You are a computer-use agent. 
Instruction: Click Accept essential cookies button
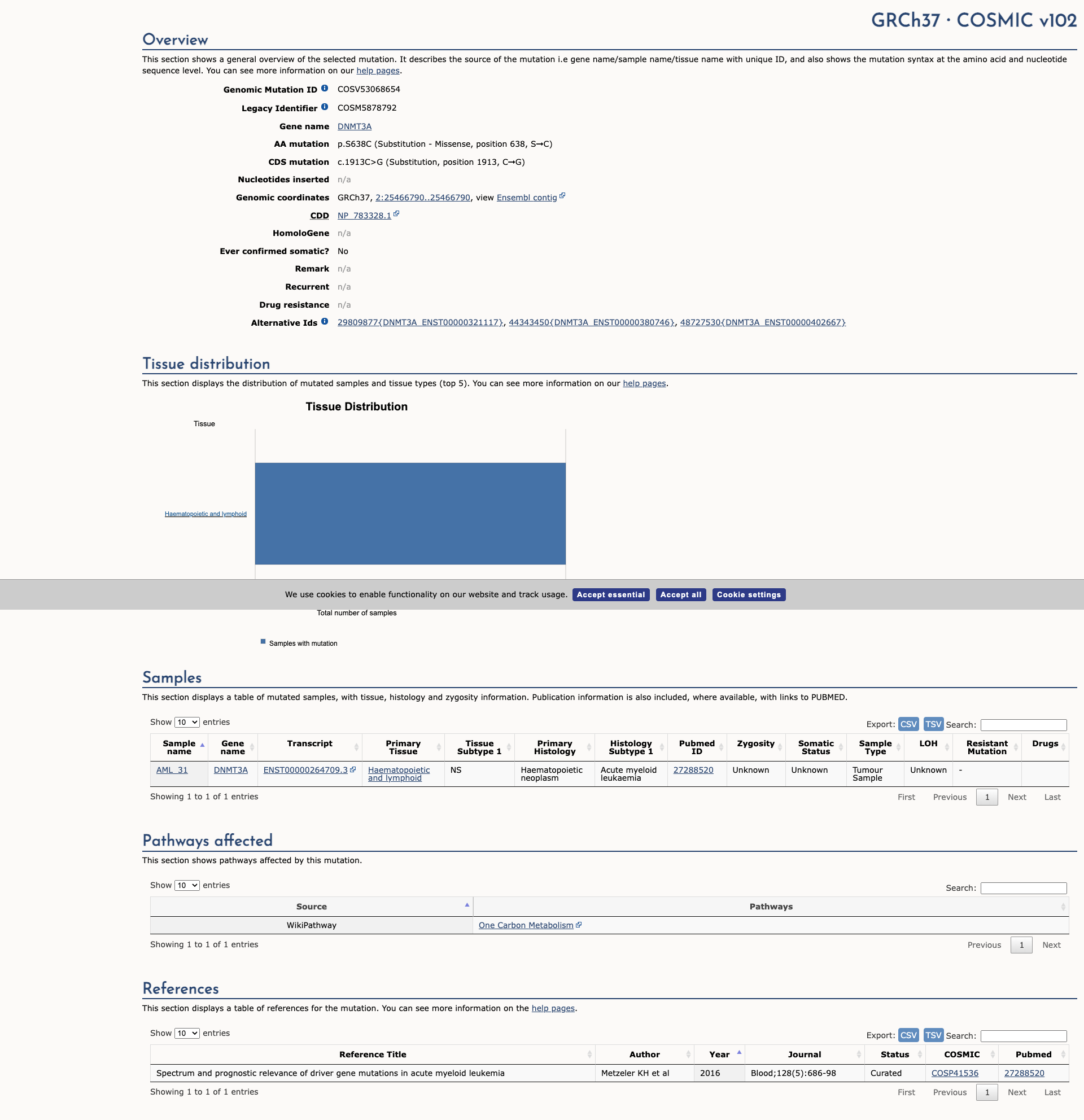coord(611,595)
